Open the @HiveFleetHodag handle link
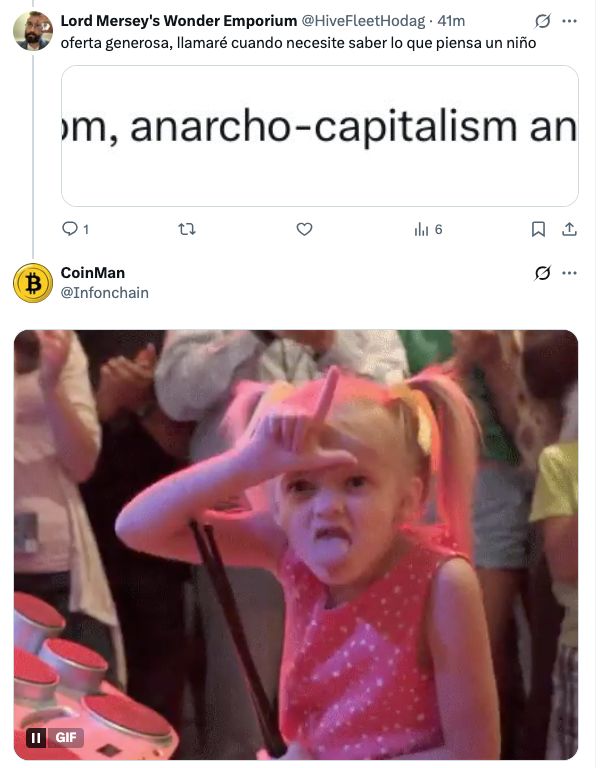603x768 pixels. [363, 21]
